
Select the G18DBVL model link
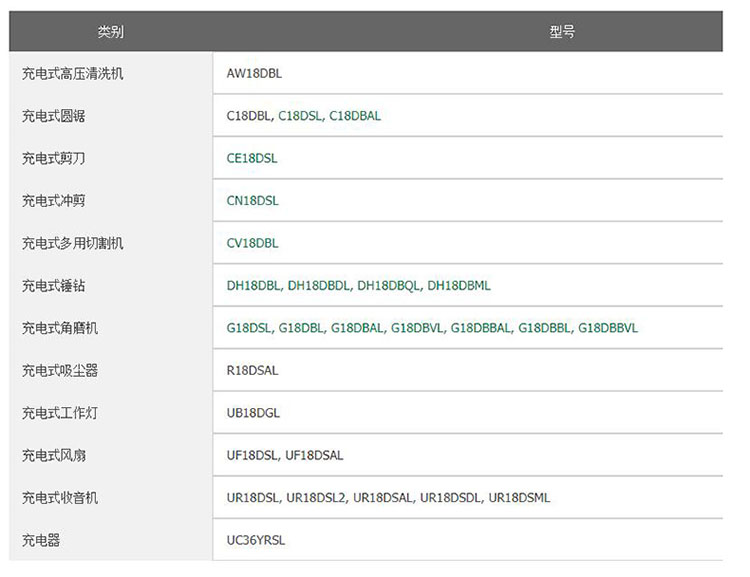pyautogui.click(x=417, y=328)
